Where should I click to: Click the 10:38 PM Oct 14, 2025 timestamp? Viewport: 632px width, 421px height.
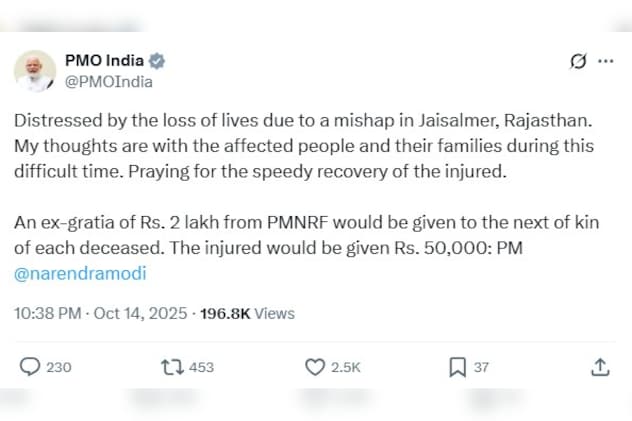pyautogui.click(x=101, y=313)
